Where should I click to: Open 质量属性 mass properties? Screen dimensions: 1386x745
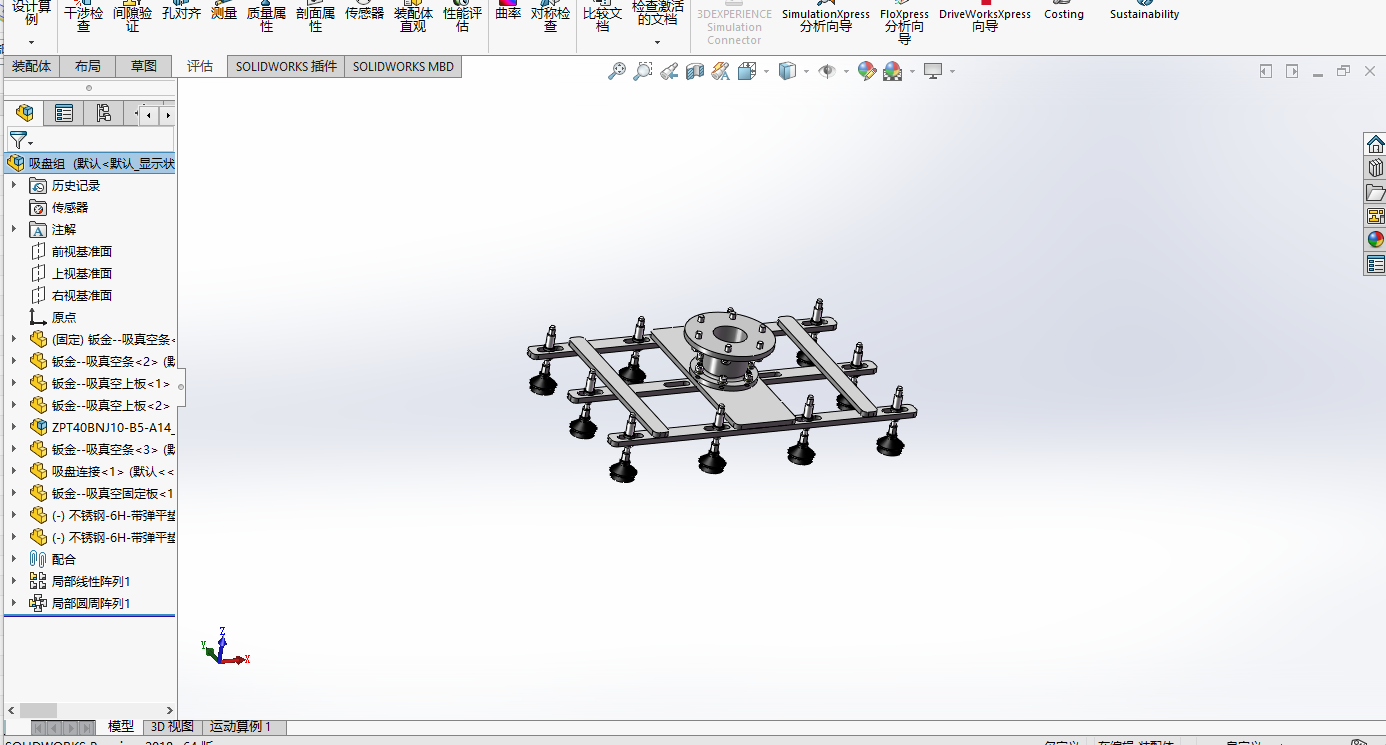pos(267,17)
